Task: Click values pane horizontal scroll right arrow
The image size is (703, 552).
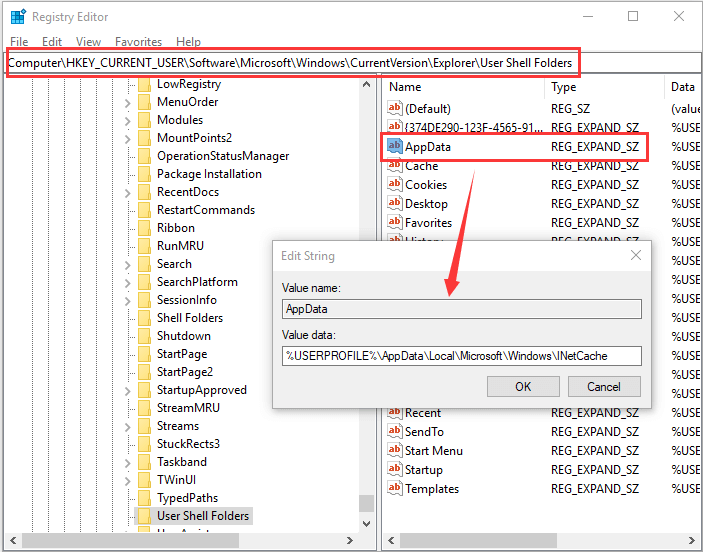Action: pyautogui.click(x=692, y=540)
